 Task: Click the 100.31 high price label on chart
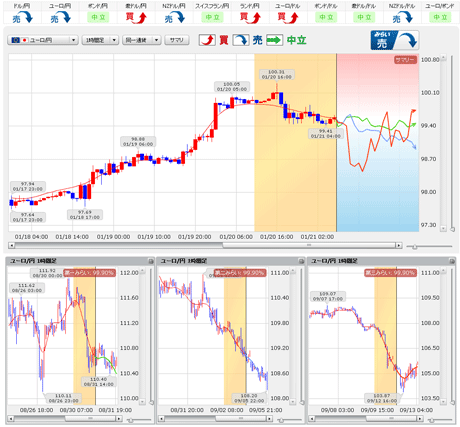(277, 74)
